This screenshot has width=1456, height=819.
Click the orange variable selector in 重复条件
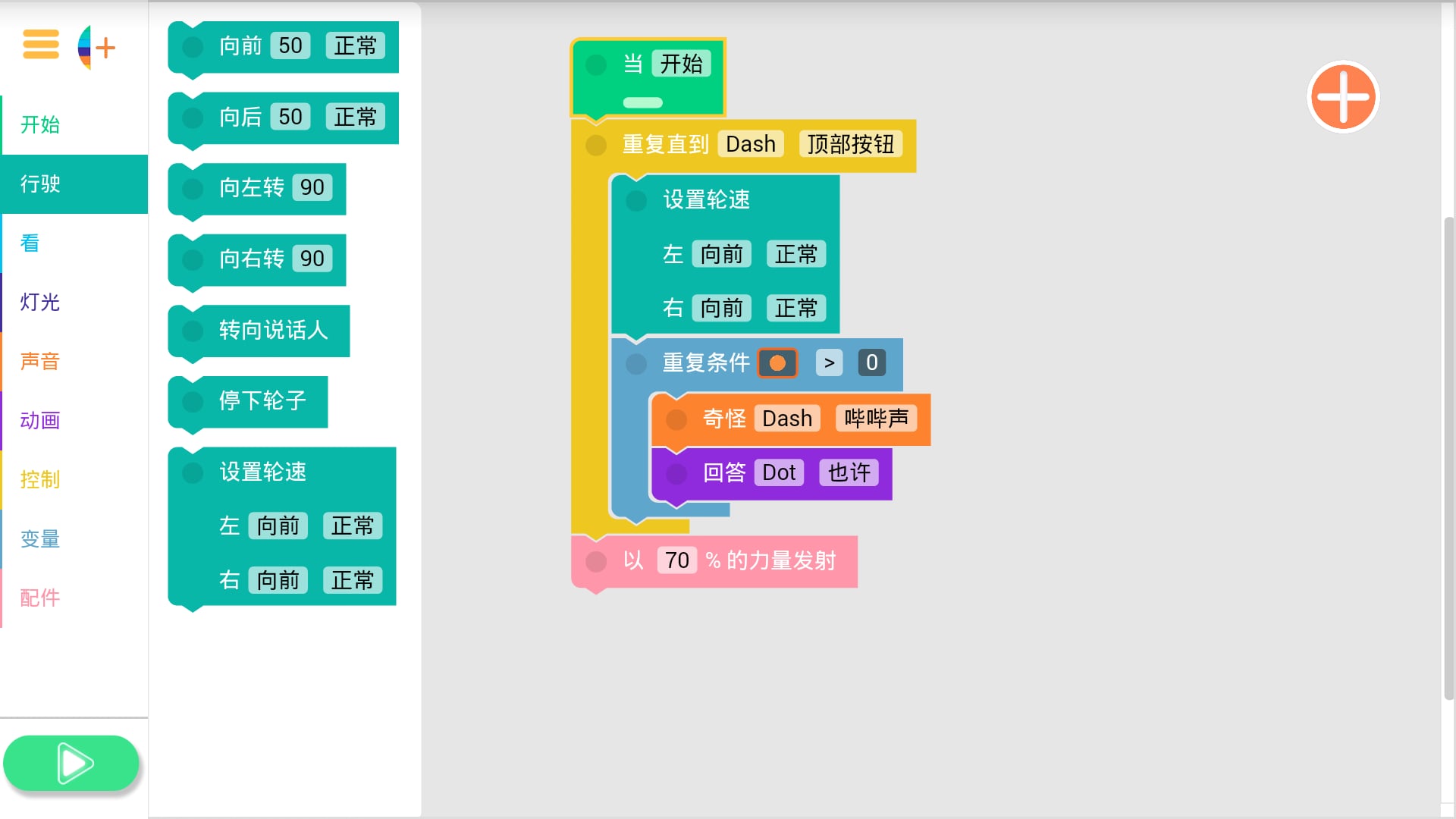coord(777,363)
